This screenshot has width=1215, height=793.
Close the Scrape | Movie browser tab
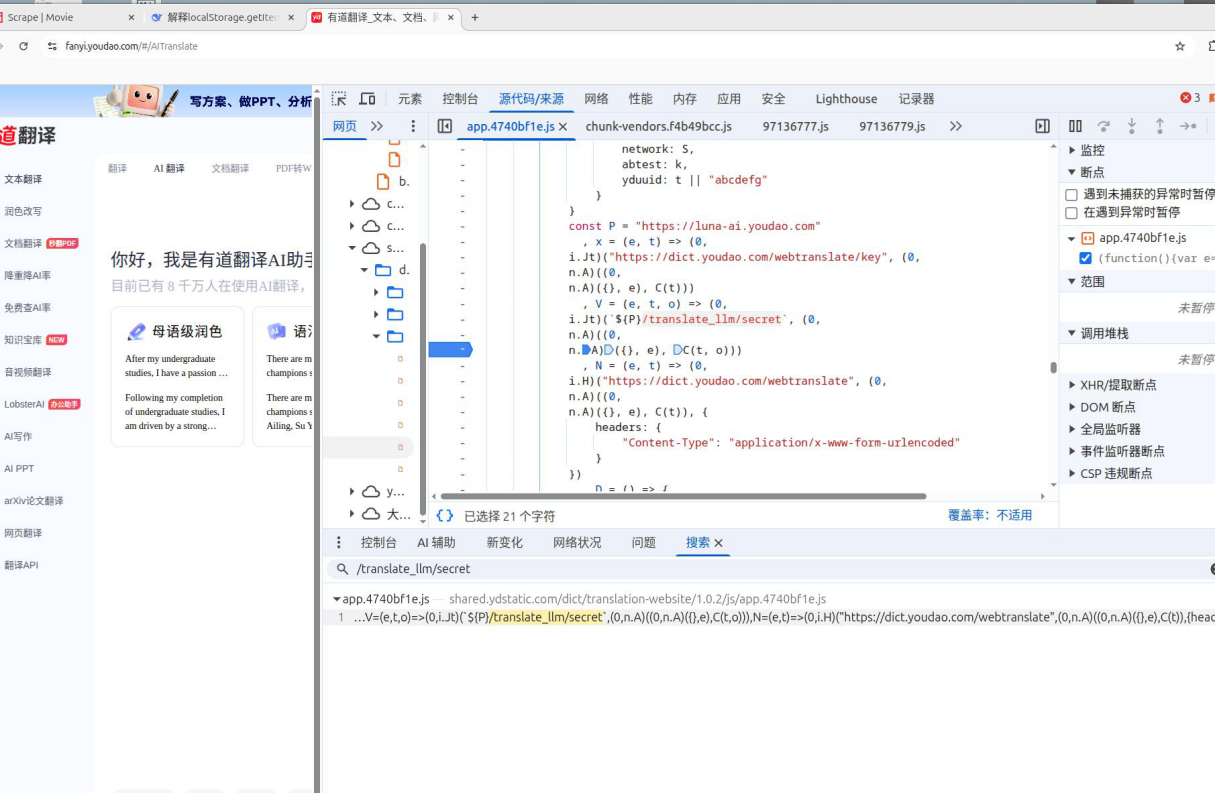point(131,17)
